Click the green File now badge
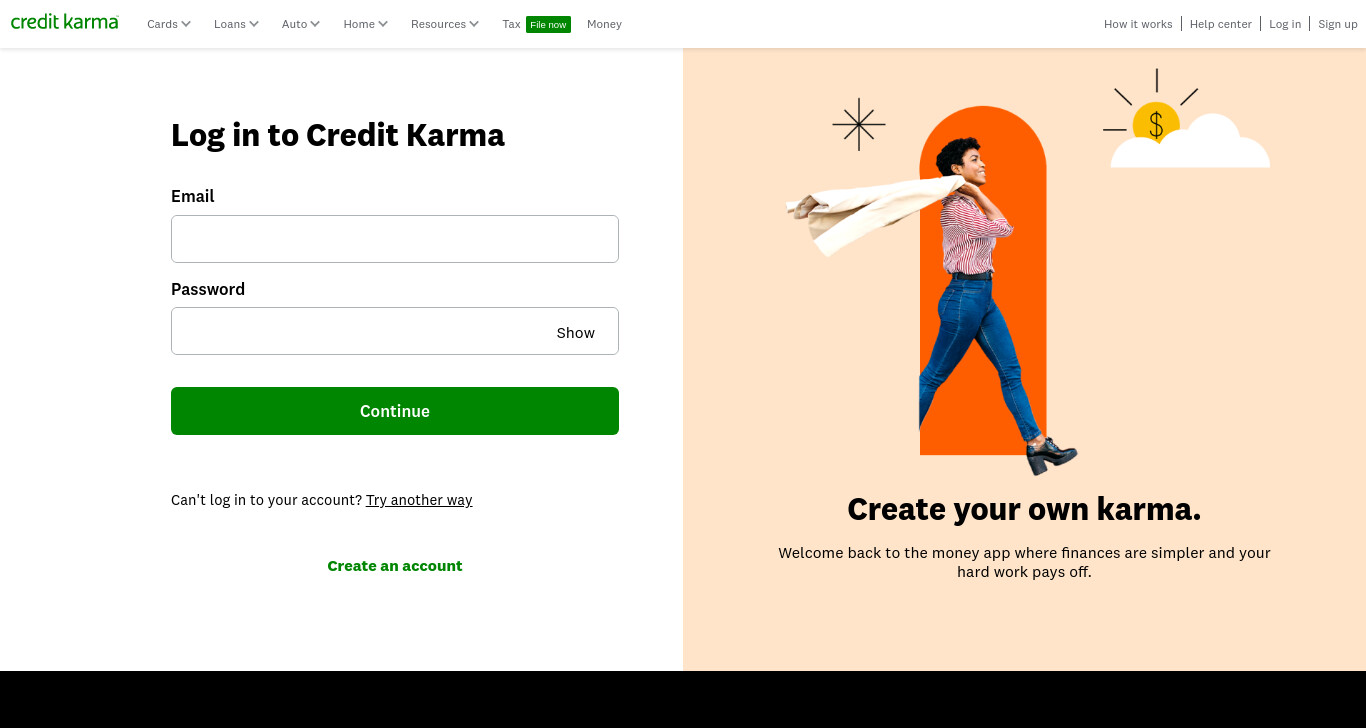Screen dimensions: 1366x728 548,24
